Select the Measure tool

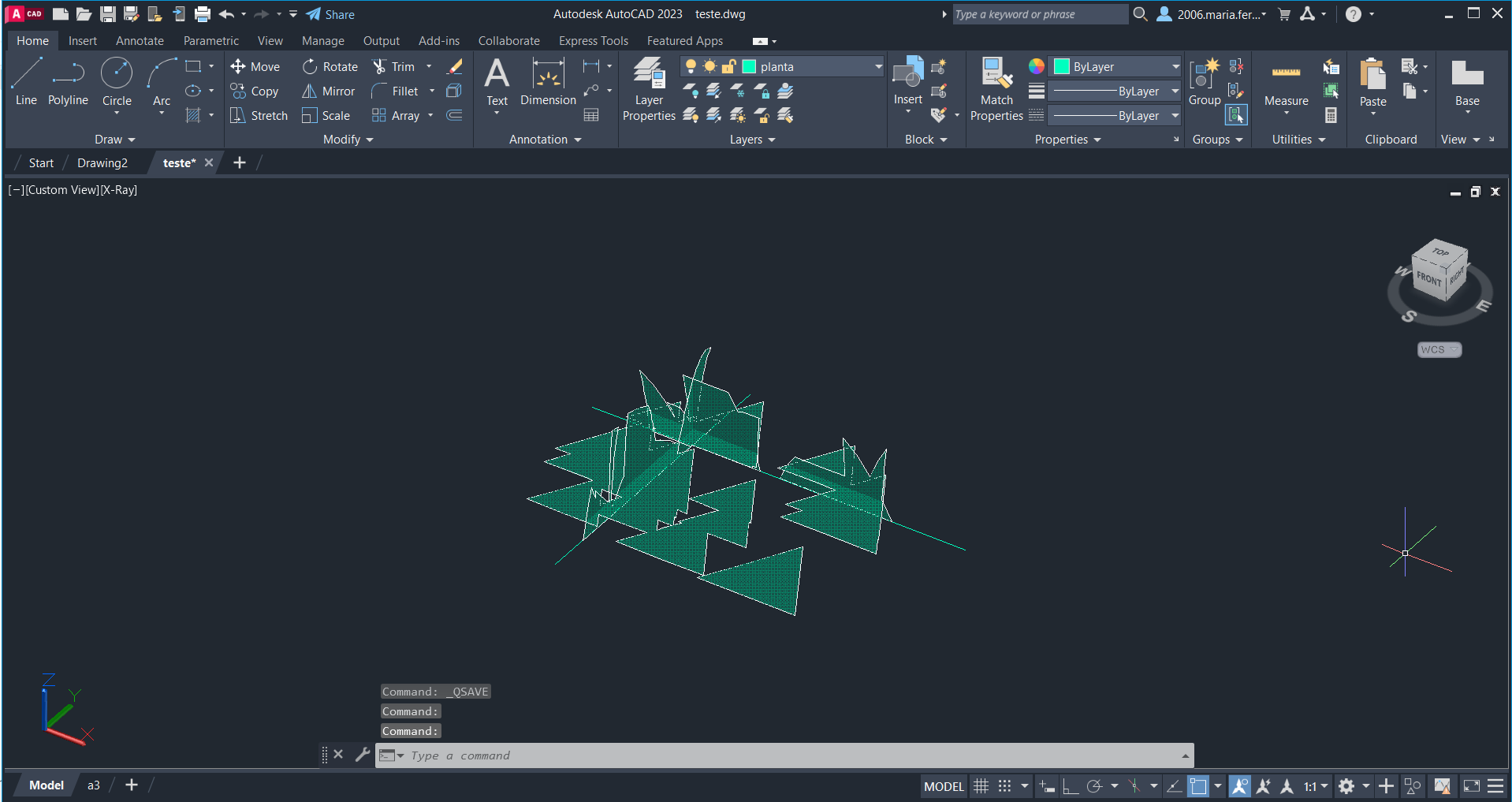(x=1286, y=83)
